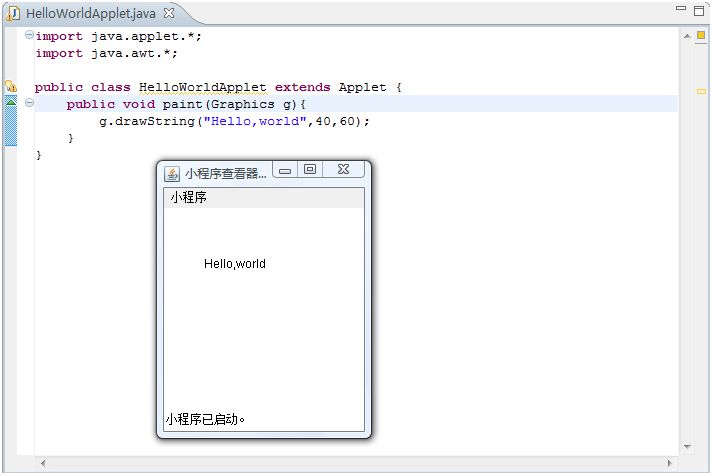712x475 pixels.
Task: Click the green override triangle marker
Action: [11, 102]
